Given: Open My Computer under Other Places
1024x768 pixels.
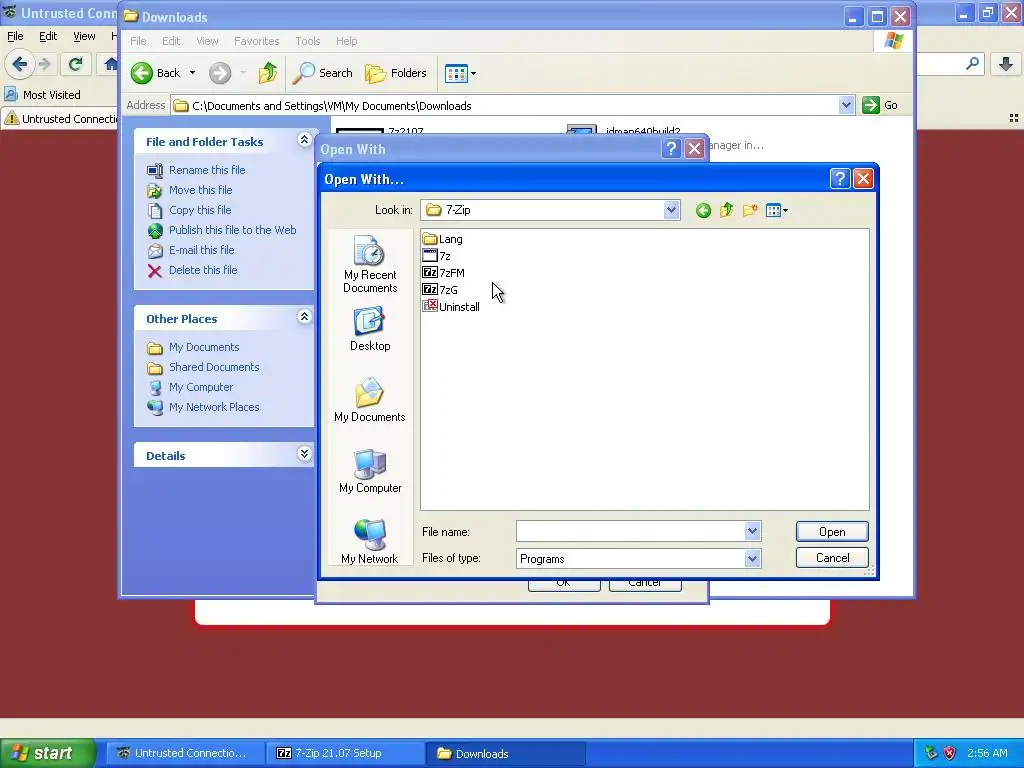Looking at the screenshot, I should [x=200, y=387].
